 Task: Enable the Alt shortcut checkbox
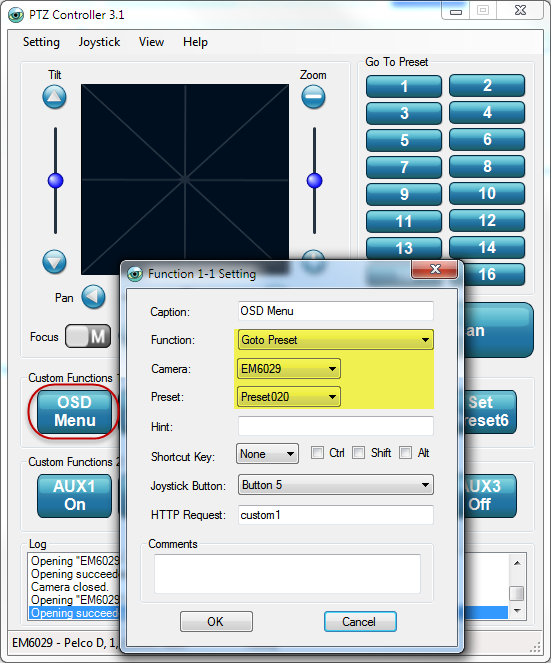[x=405, y=453]
